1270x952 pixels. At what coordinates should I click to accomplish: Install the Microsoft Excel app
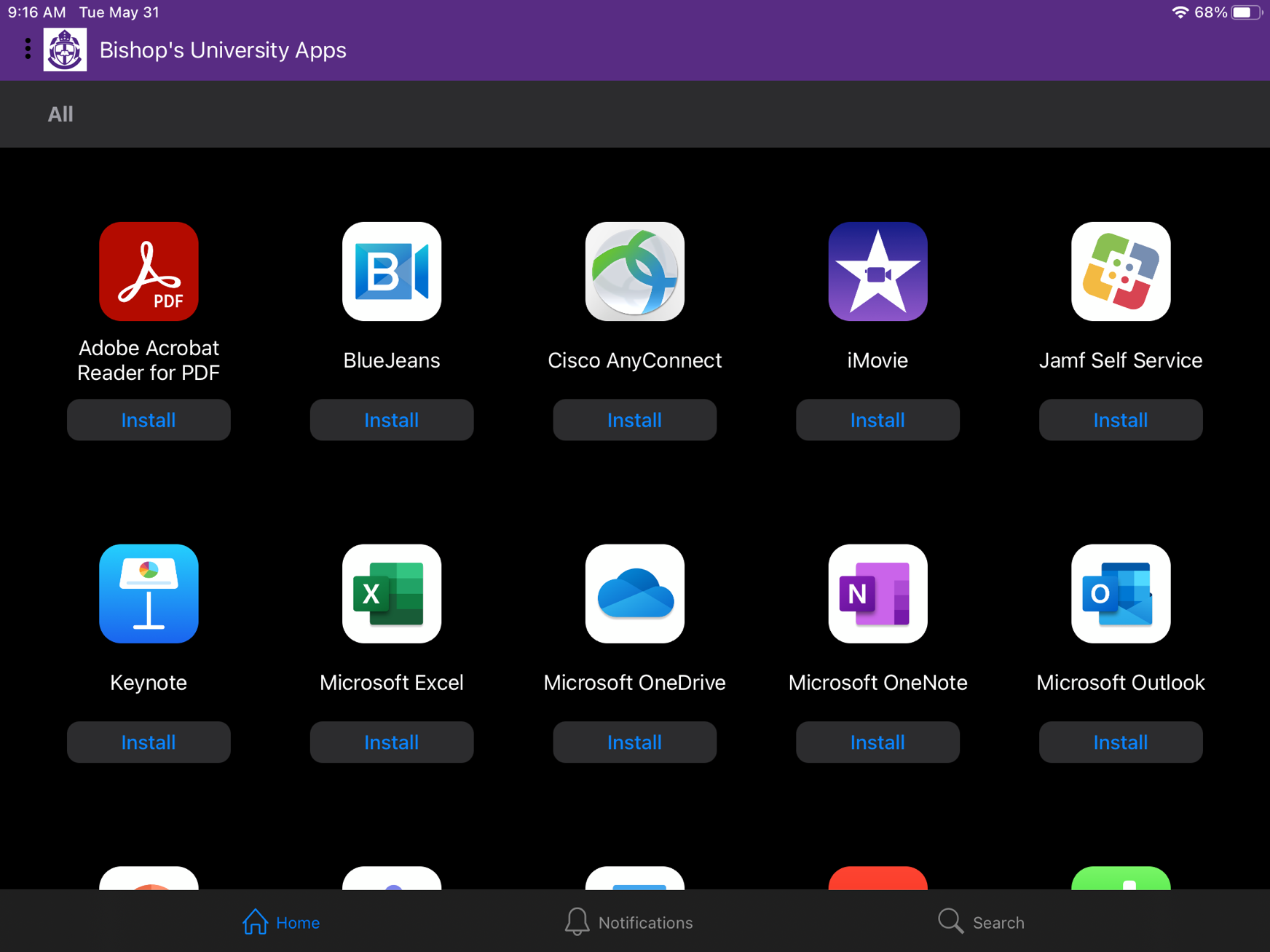click(392, 742)
